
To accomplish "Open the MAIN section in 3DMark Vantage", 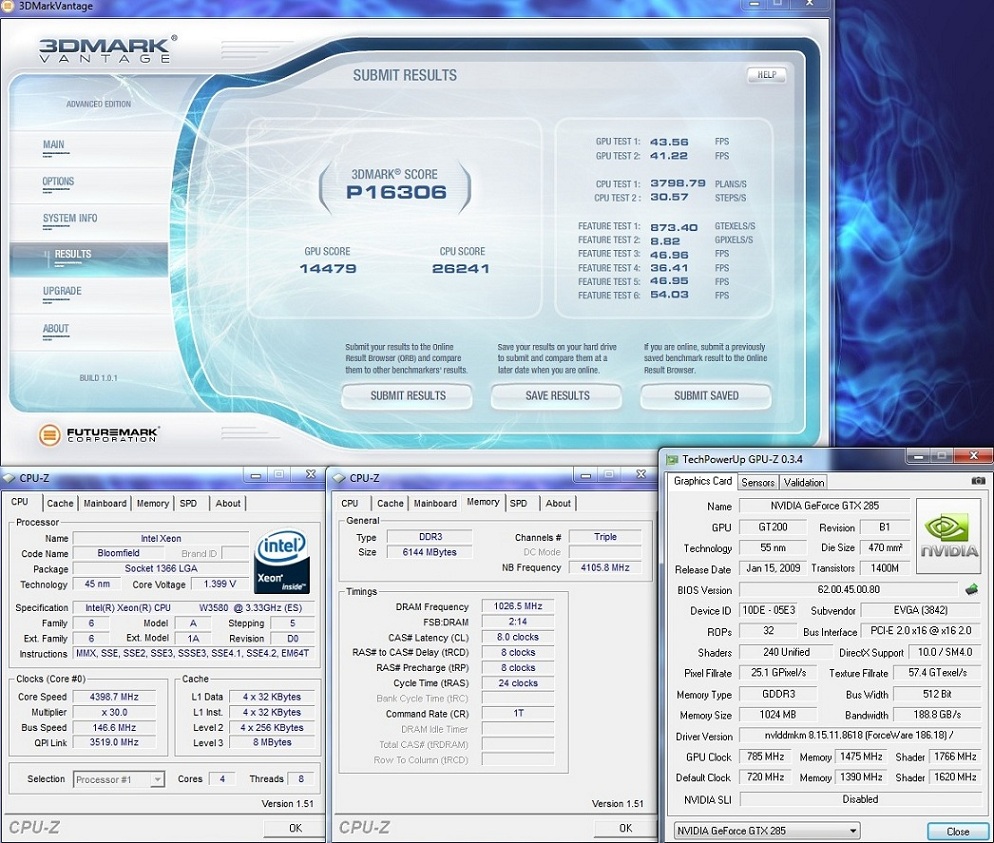I will pyautogui.click(x=53, y=145).
